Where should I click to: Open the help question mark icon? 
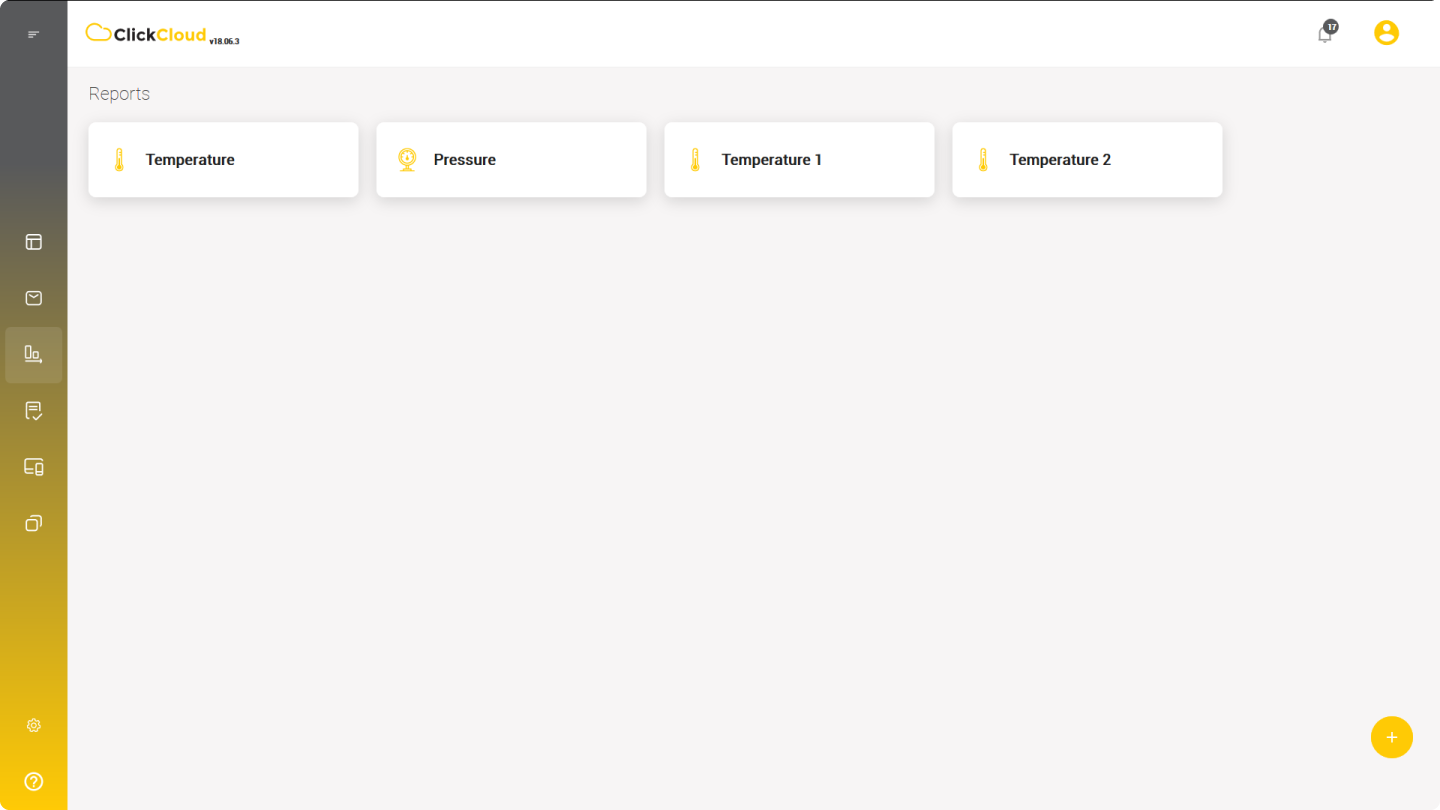click(x=33, y=781)
